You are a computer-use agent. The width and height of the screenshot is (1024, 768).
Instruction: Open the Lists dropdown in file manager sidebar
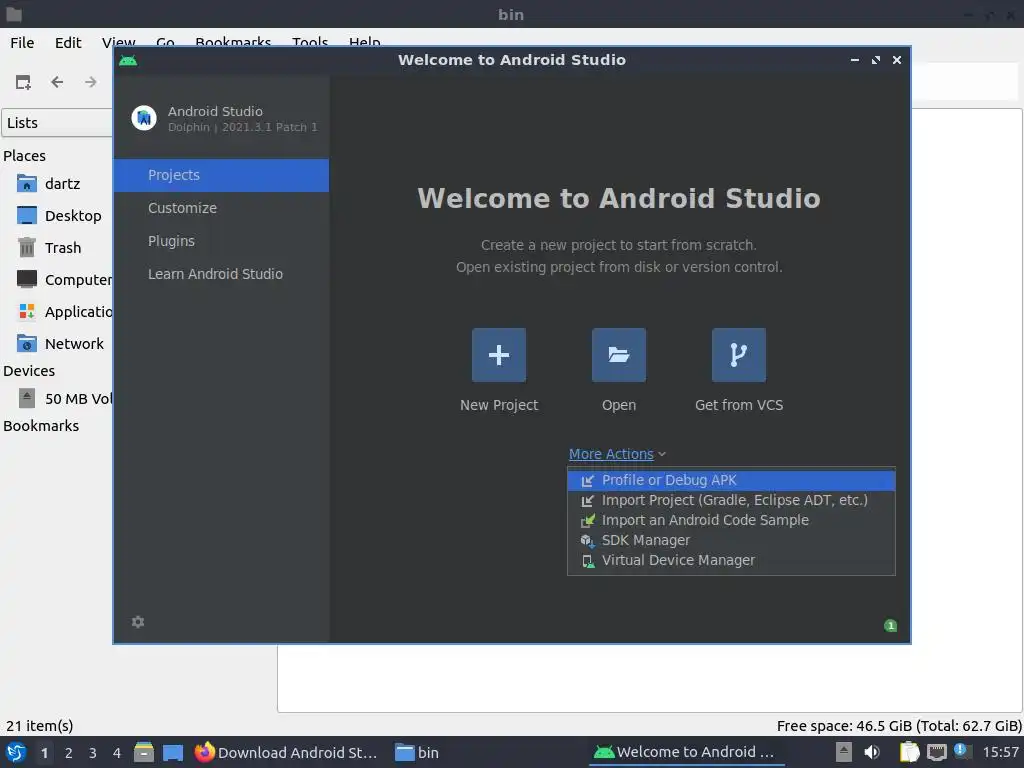[57, 123]
